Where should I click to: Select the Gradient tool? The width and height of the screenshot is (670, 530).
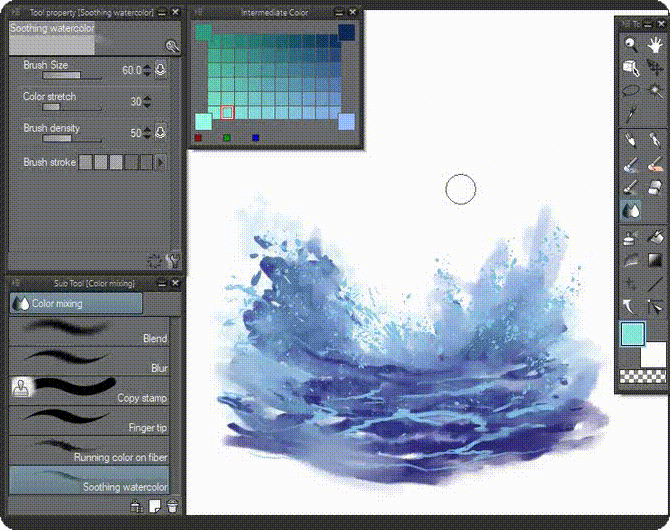click(x=655, y=260)
